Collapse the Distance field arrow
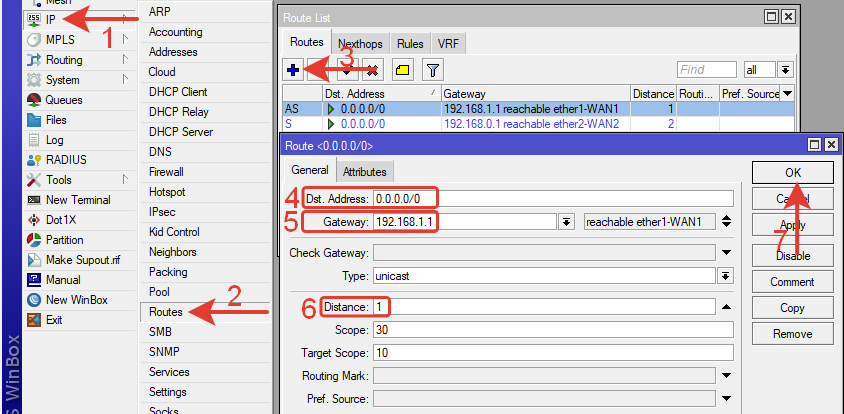The height and width of the screenshot is (414, 844). (x=726, y=307)
